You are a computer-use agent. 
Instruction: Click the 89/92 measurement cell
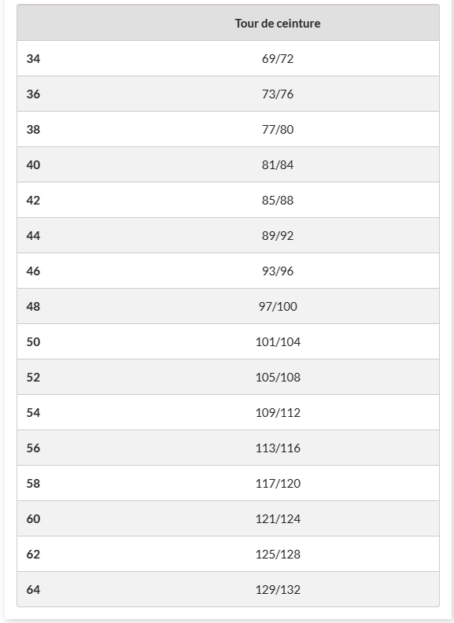pyautogui.click(x=278, y=236)
